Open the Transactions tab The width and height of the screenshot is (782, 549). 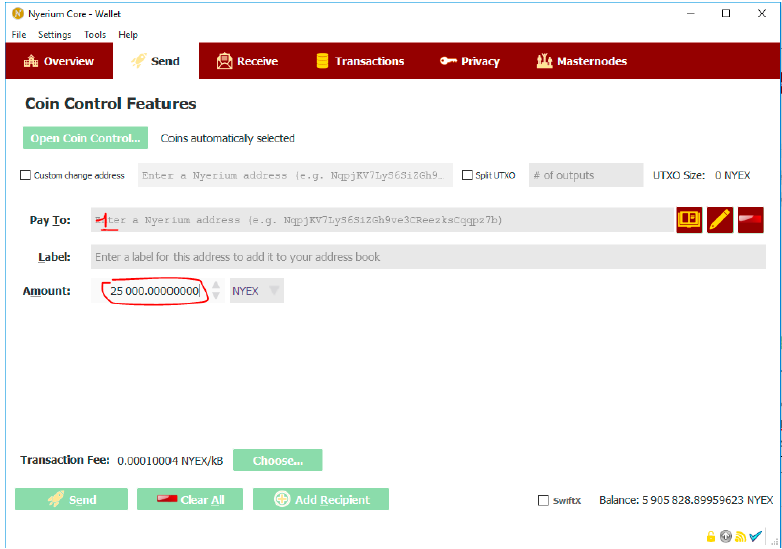[360, 61]
